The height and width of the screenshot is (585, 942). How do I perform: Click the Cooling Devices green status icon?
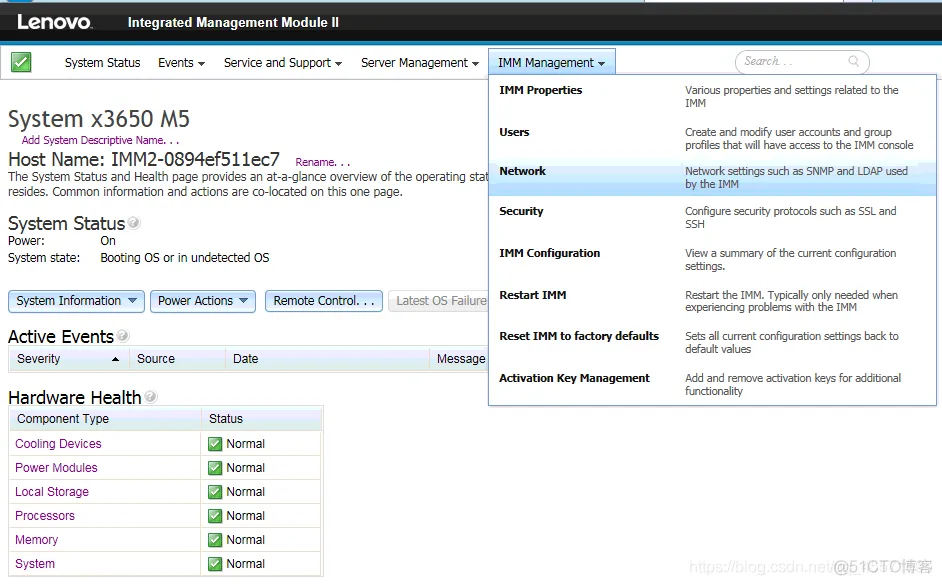[214, 444]
